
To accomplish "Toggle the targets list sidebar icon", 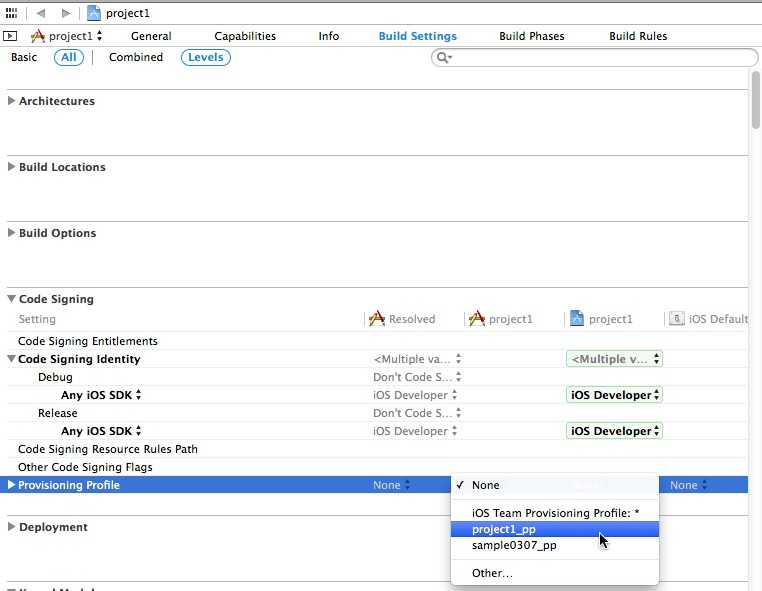I will [x=10, y=36].
